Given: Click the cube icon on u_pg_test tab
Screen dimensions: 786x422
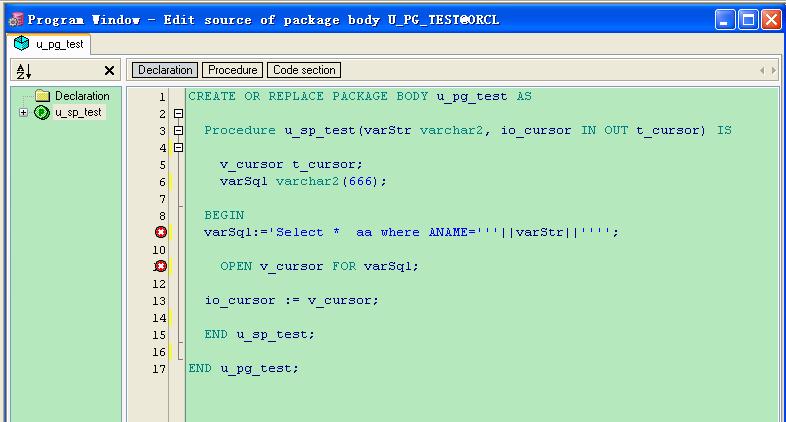Looking at the screenshot, I should 21,44.
